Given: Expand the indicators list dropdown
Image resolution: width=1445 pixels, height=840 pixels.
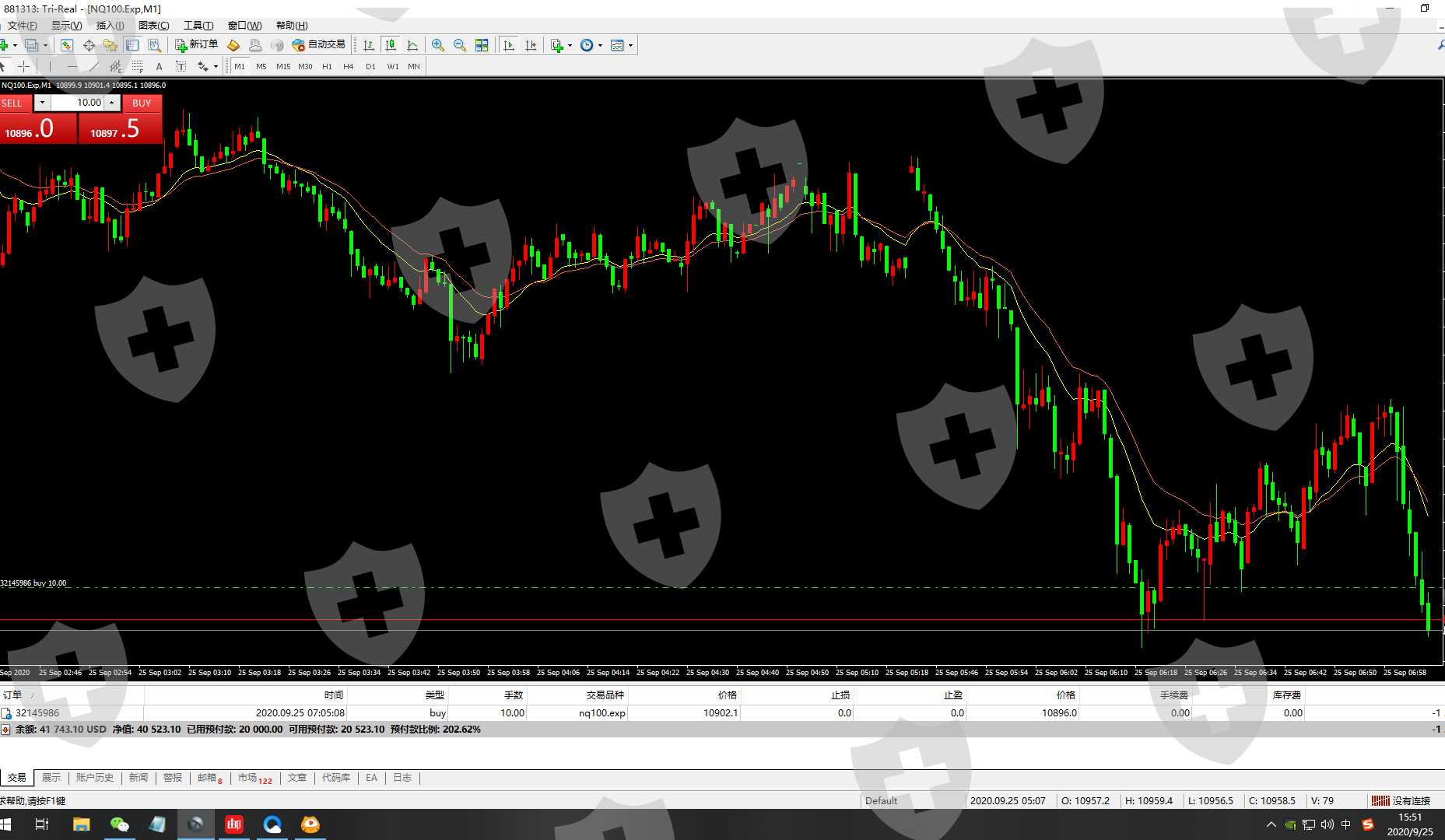Looking at the screenshot, I should click(570, 45).
